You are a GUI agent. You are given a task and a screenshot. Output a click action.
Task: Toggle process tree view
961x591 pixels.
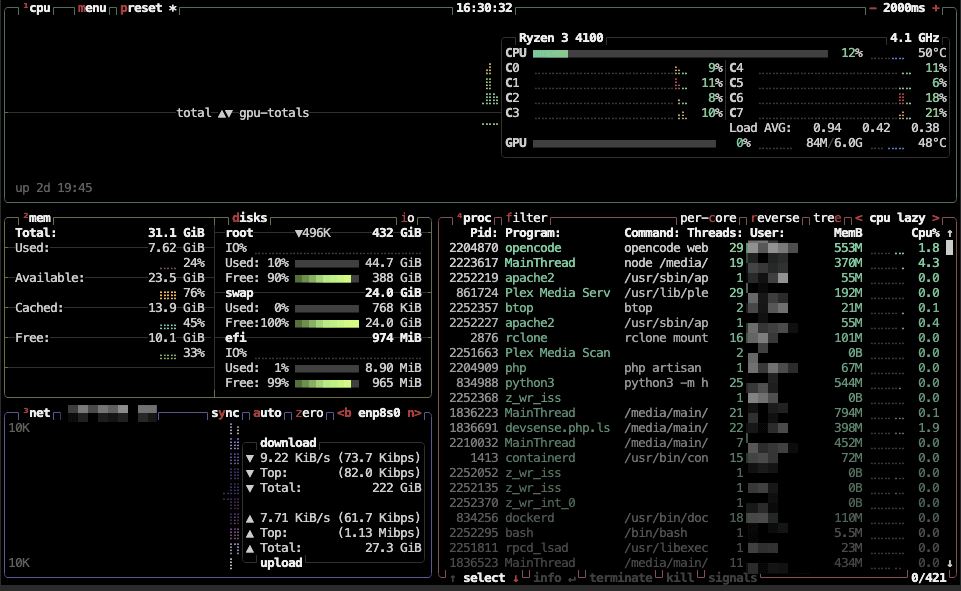pyautogui.click(x=827, y=218)
